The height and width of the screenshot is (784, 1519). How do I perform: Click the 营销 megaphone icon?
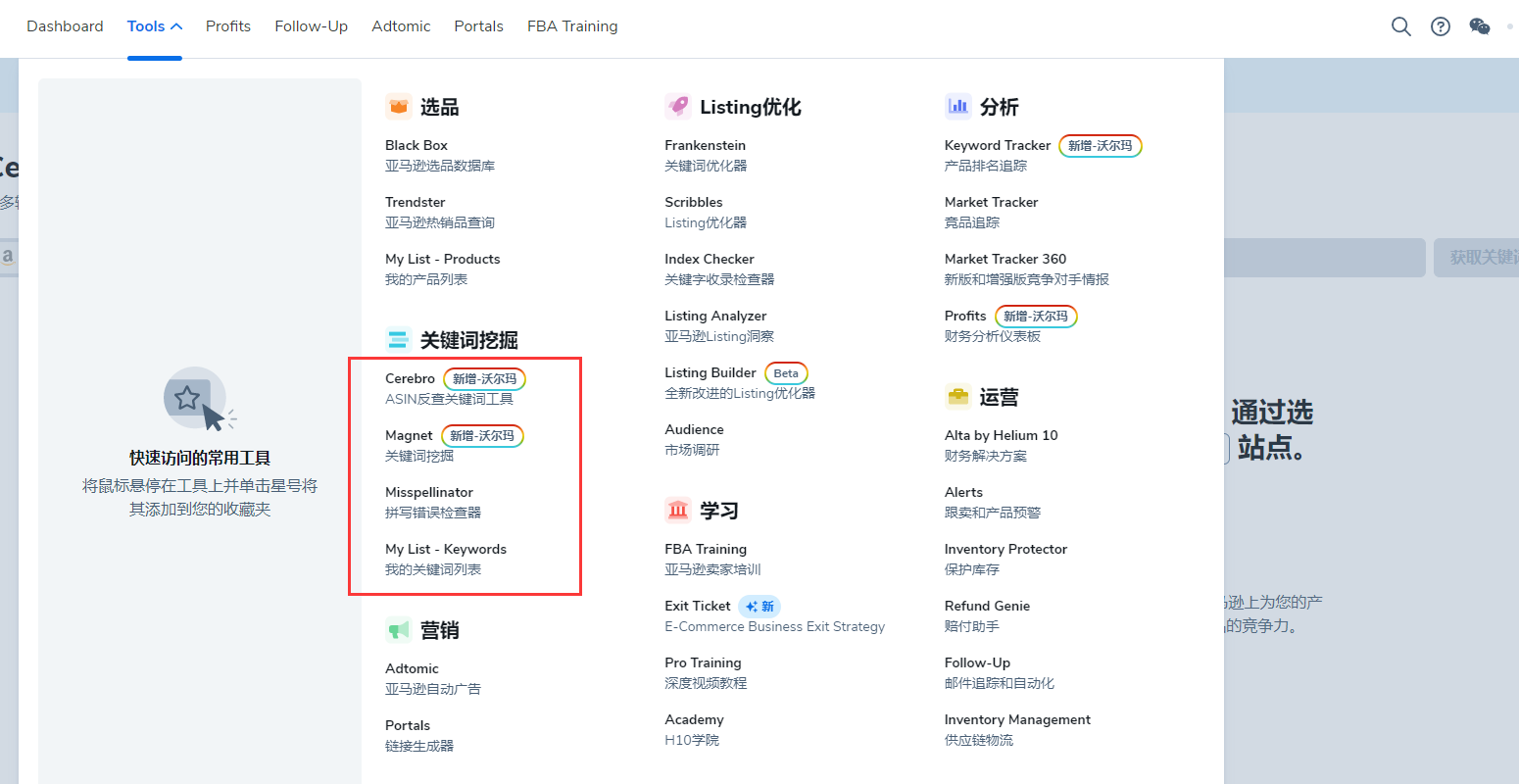(398, 629)
